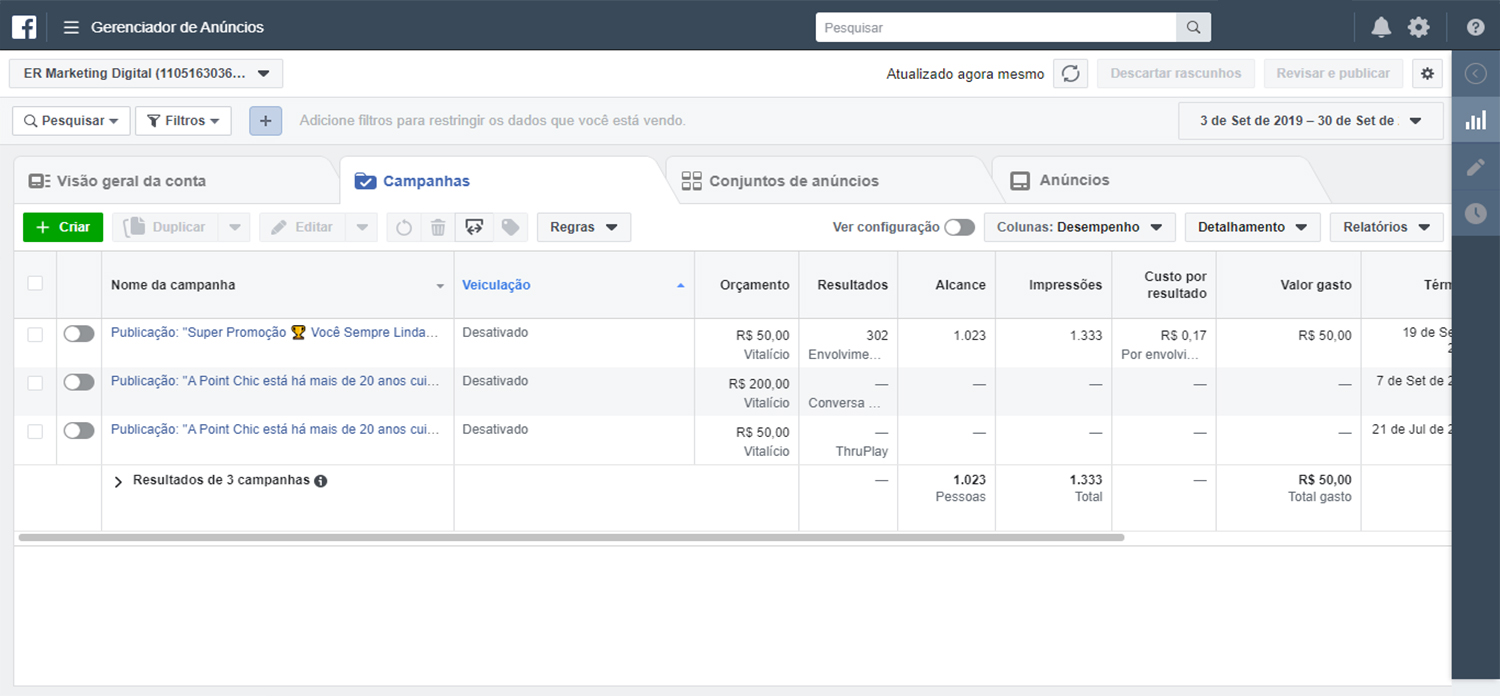
Task: Open the bar chart icon in right sidebar
Action: point(1475,120)
